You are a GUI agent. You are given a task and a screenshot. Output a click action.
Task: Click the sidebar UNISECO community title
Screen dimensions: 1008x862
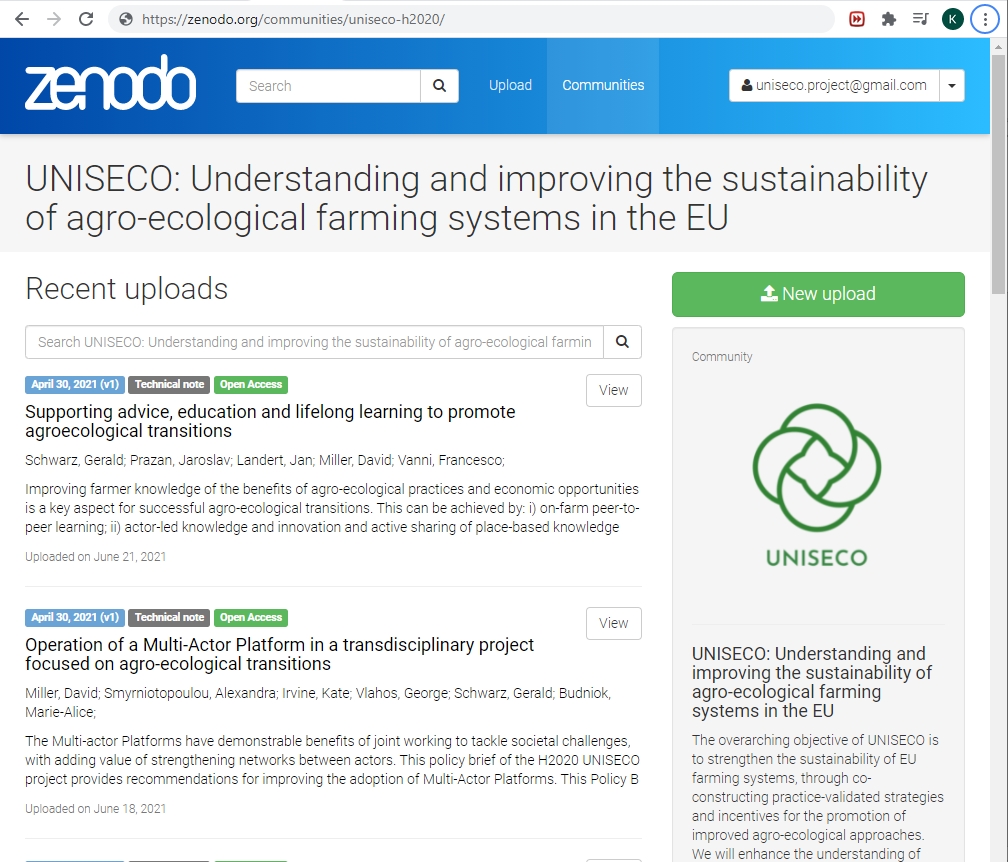click(812, 682)
